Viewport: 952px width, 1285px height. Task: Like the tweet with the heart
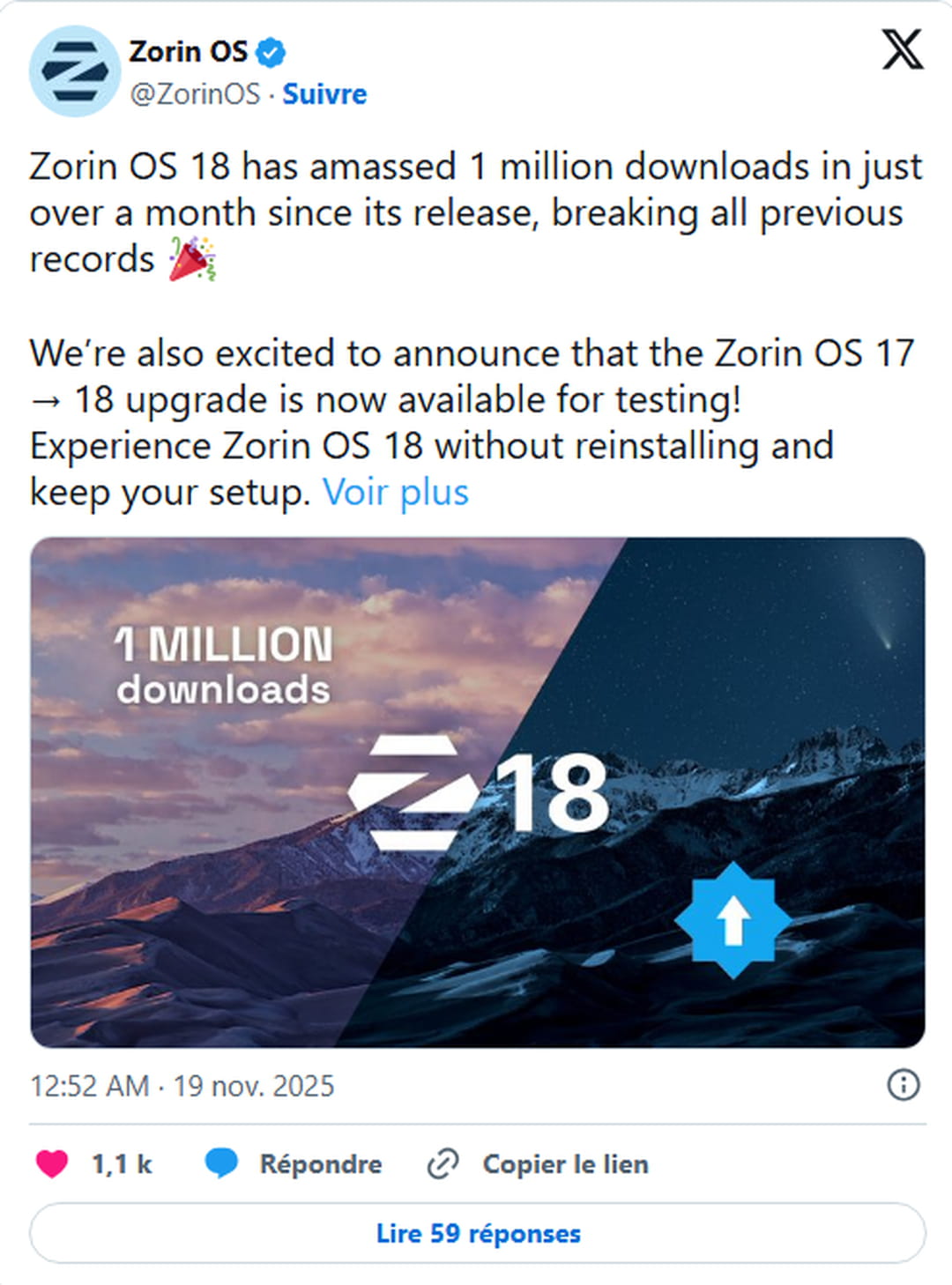point(52,1163)
